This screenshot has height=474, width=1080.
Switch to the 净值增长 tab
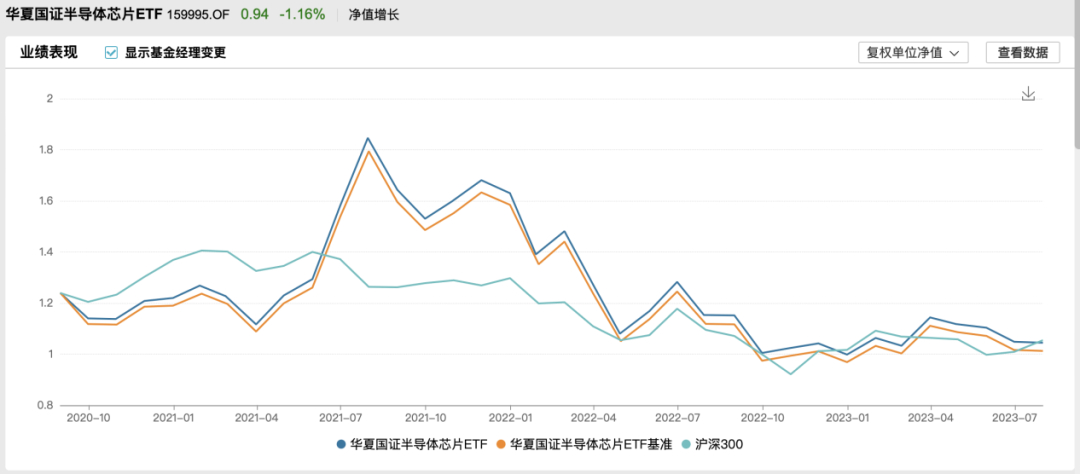[374, 15]
